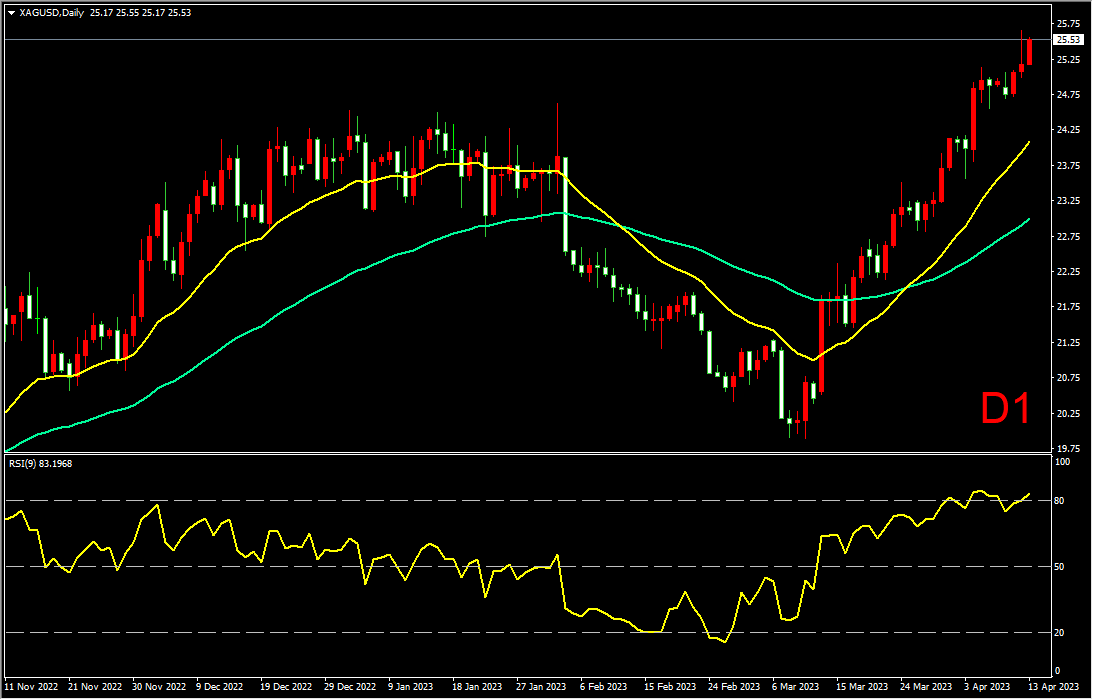Click the 20.25 price axis label

point(1067,413)
